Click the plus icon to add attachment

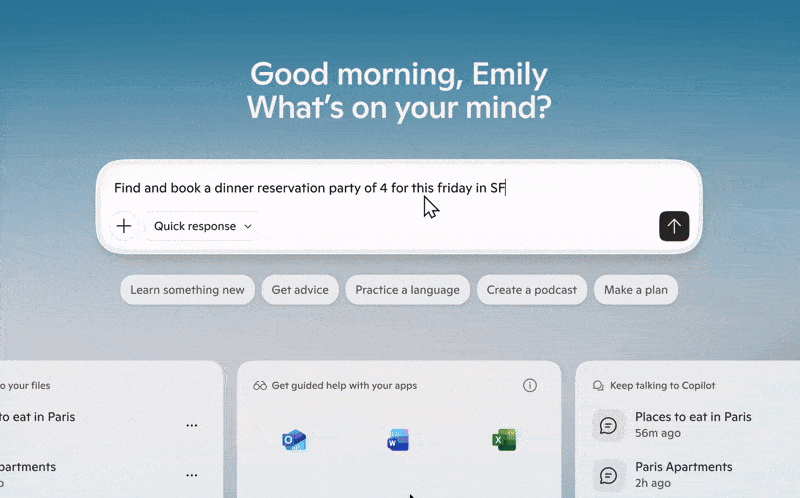click(x=124, y=226)
